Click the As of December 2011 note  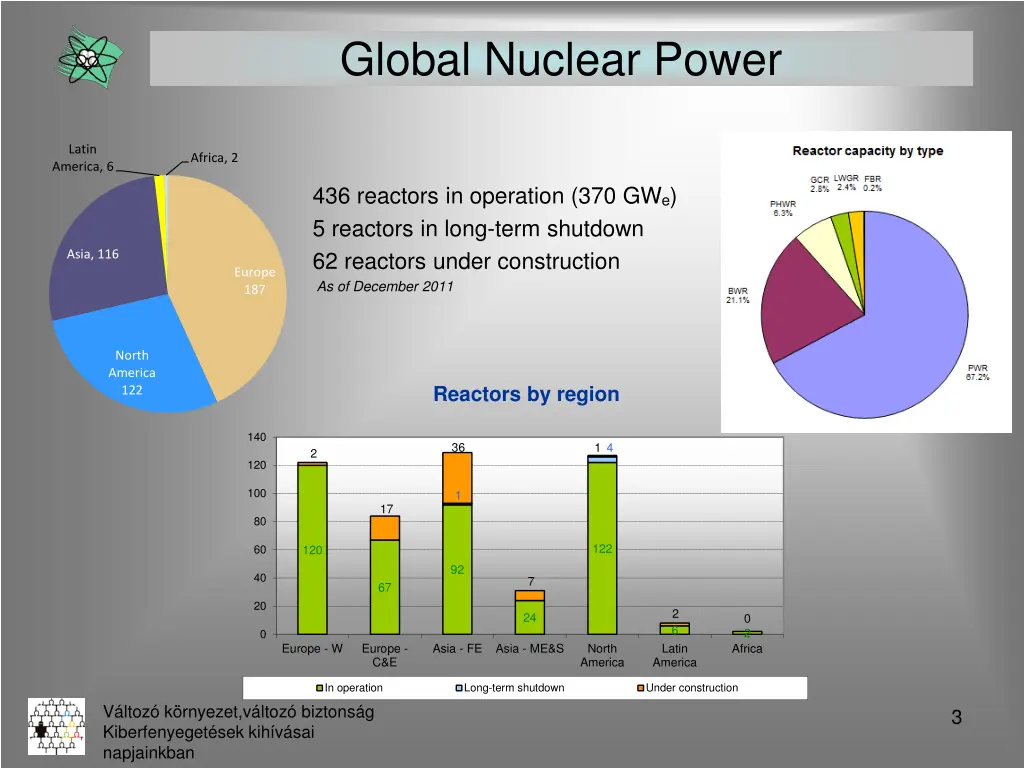[385, 287]
